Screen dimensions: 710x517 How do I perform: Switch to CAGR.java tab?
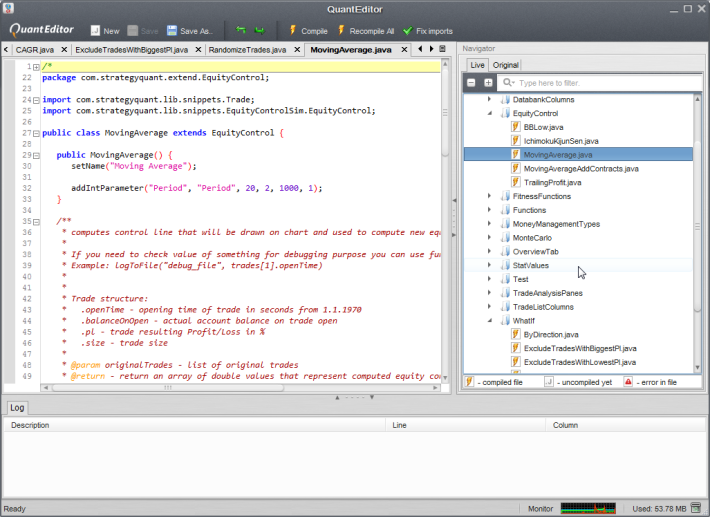click(x=34, y=50)
